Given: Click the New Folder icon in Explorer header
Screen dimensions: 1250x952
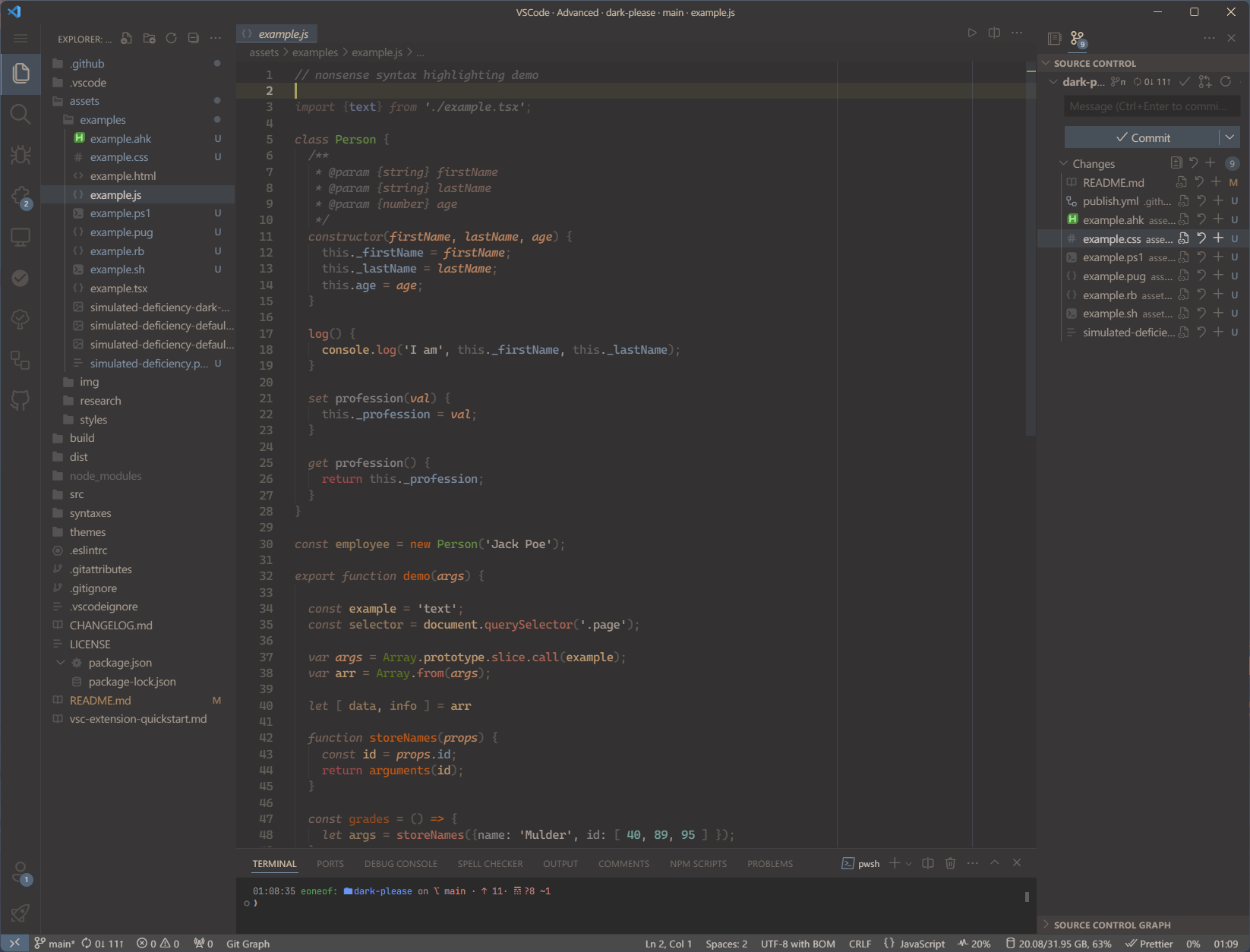Looking at the screenshot, I should click(150, 38).
